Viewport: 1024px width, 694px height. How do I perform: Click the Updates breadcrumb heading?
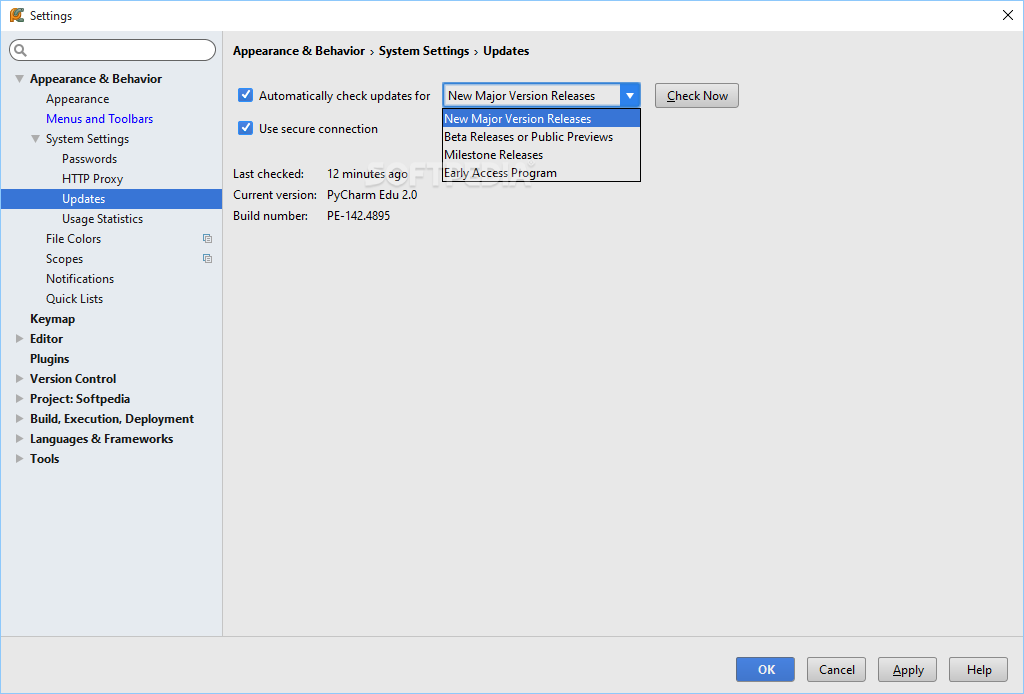(506, 51)
